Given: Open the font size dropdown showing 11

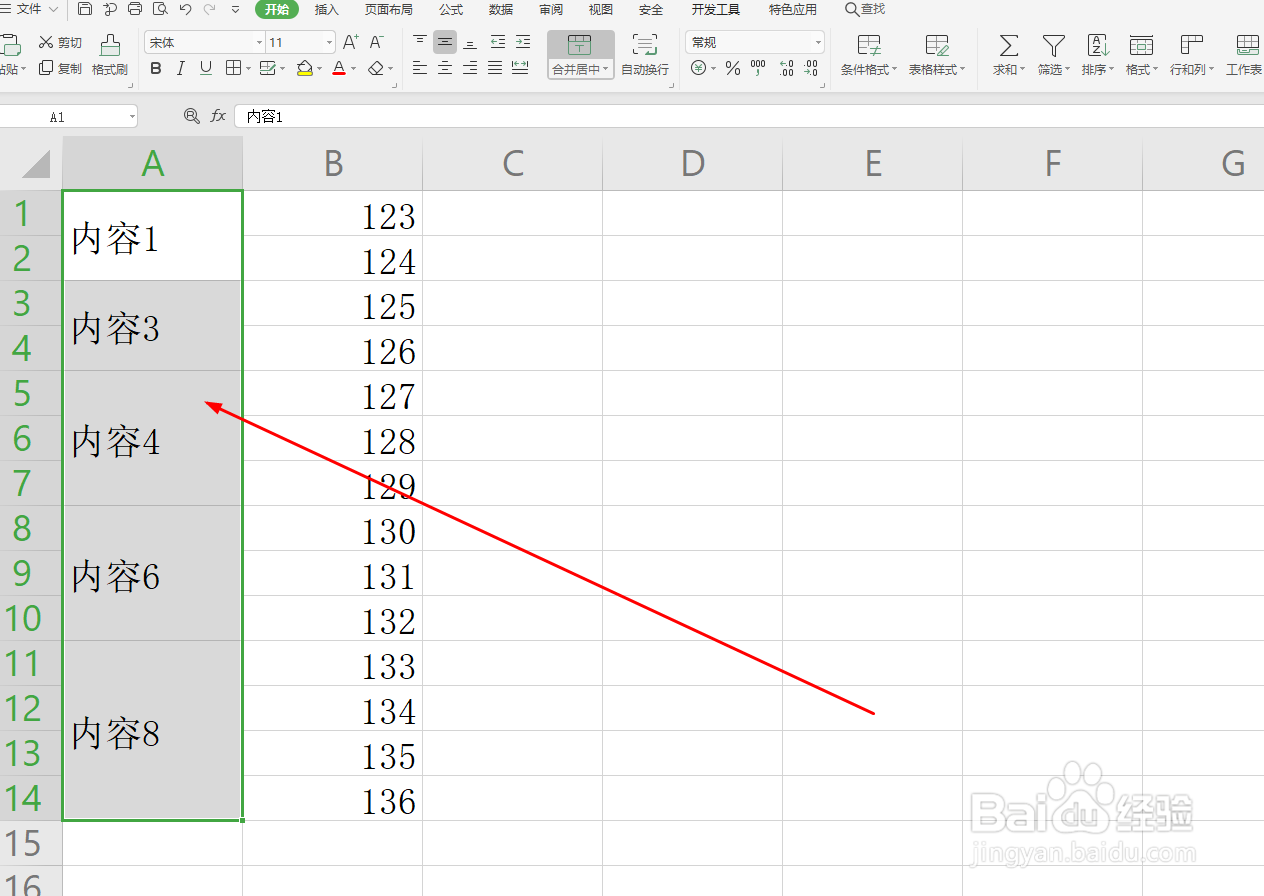Looking at the screenshot, I should pyautogui.click(x=330, y=43).
